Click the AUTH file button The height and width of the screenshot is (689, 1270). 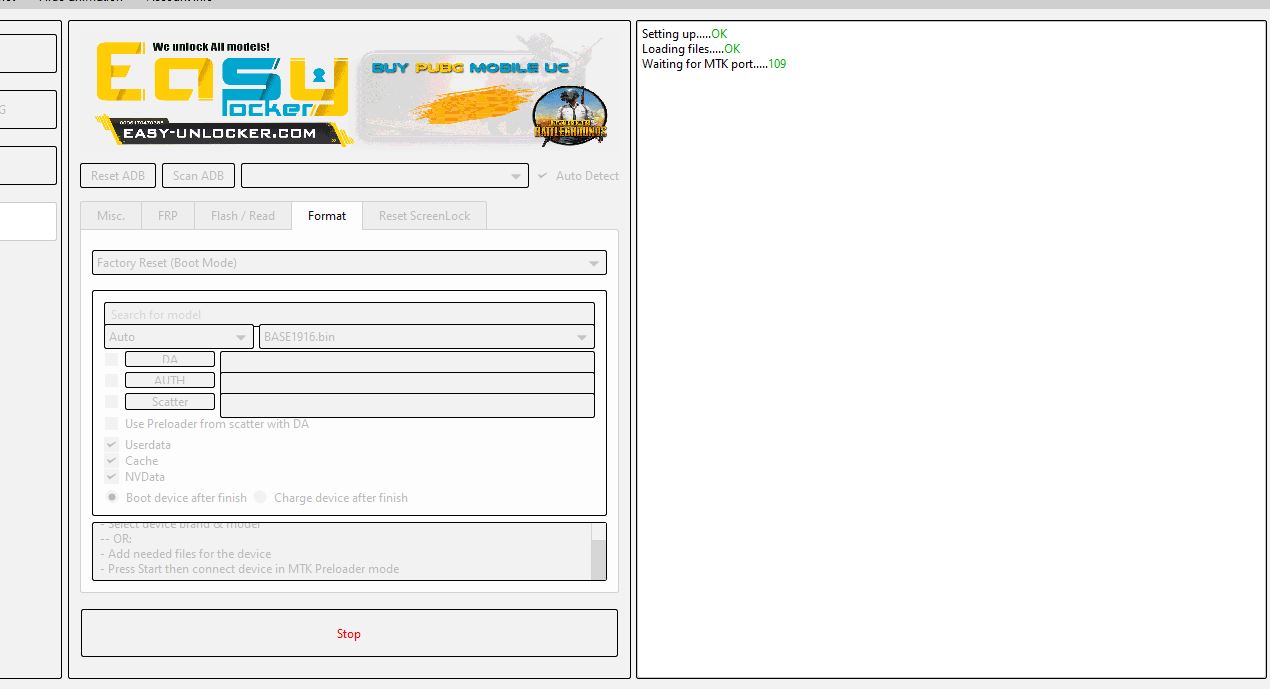(170, 380)
